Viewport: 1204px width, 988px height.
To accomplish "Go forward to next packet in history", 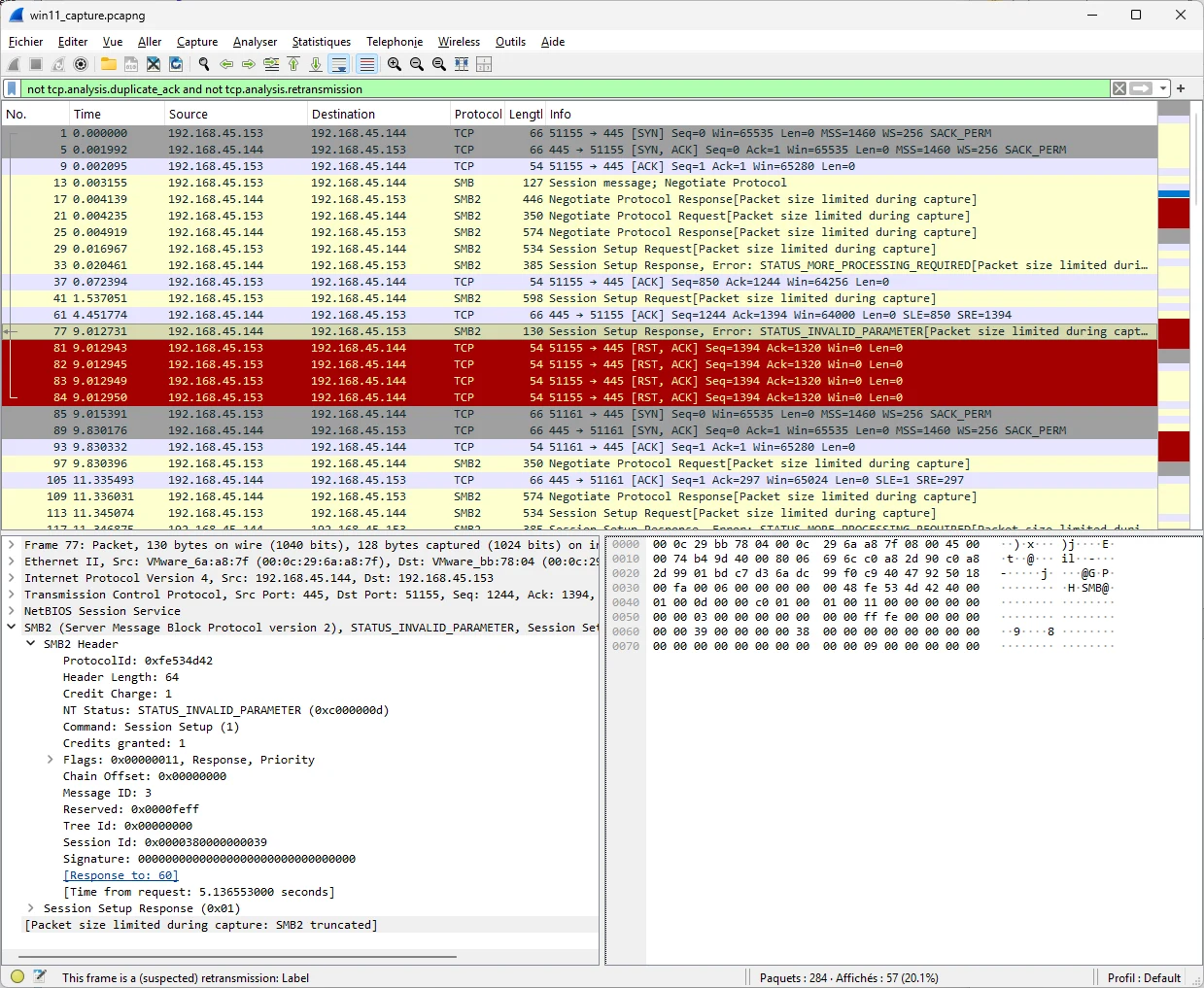I will coord(249,64).
